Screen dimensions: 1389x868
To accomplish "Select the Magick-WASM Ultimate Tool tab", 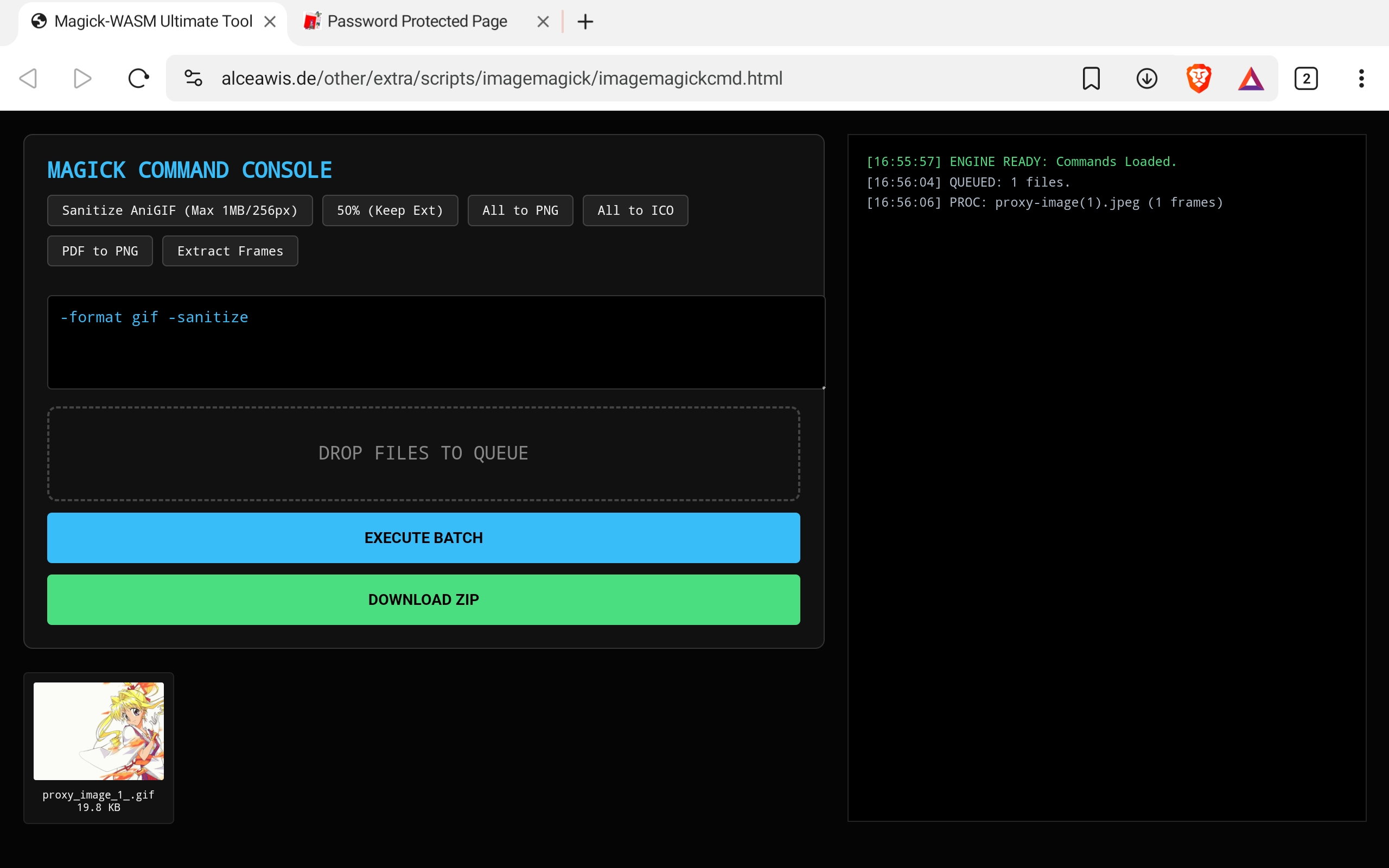I will (x=152, y=22).
